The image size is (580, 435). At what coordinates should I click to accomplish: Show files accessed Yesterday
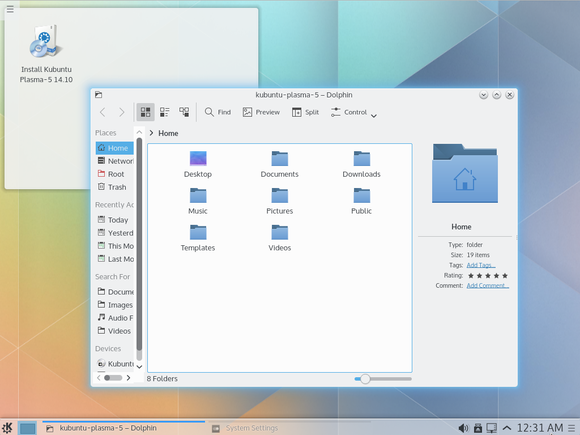point(115,233)
